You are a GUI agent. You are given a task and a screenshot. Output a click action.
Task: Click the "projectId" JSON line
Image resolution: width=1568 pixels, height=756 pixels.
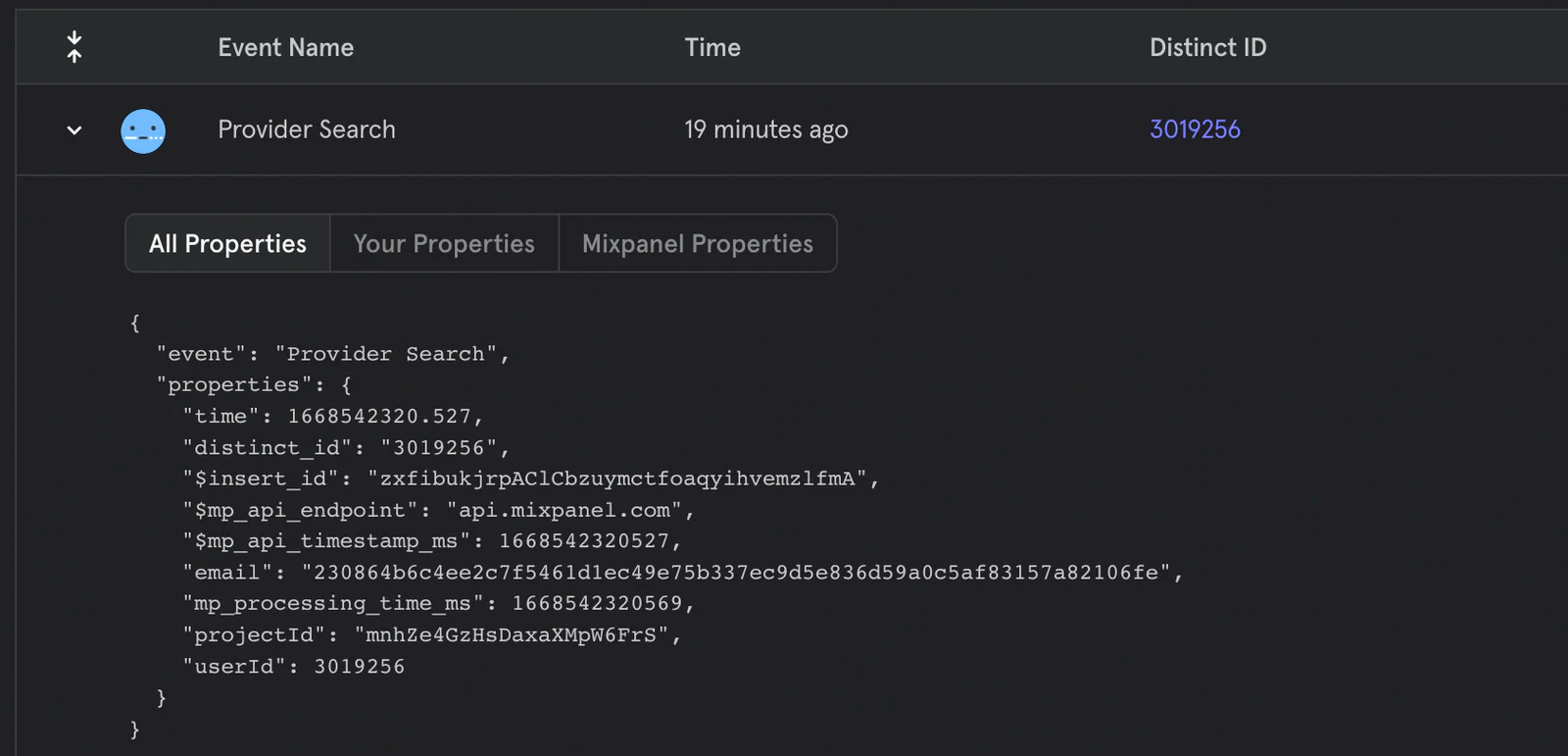[431, 635]
